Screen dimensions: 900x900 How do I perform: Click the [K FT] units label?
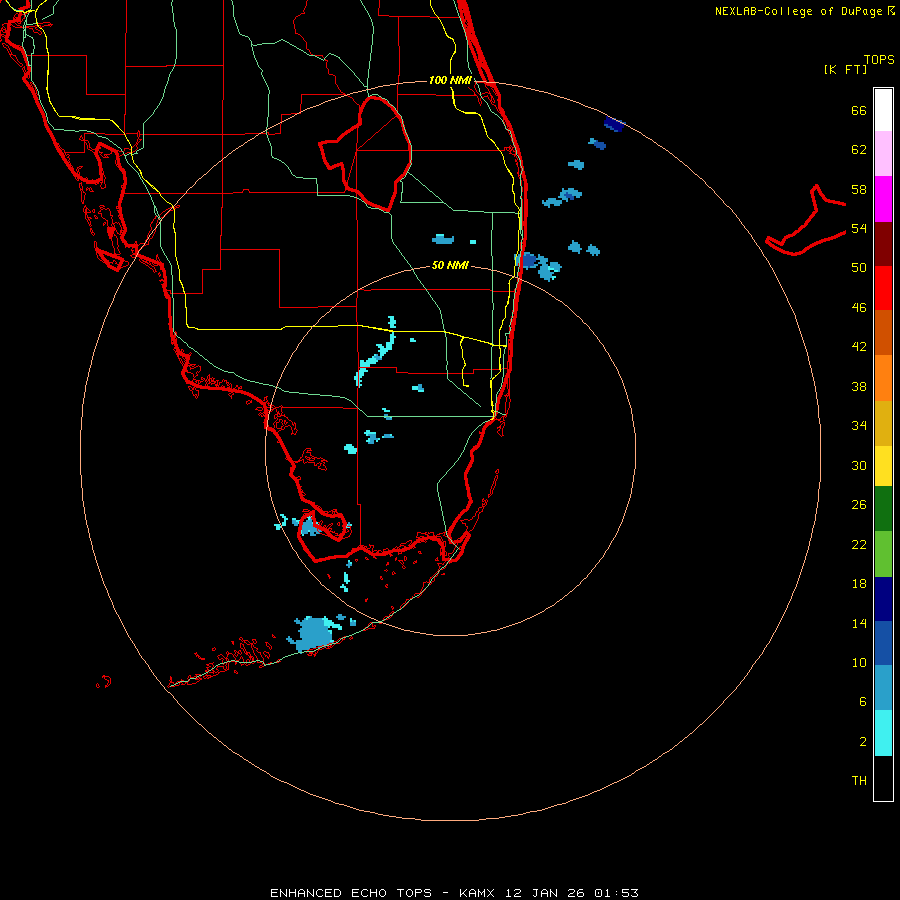pos(845,69)
